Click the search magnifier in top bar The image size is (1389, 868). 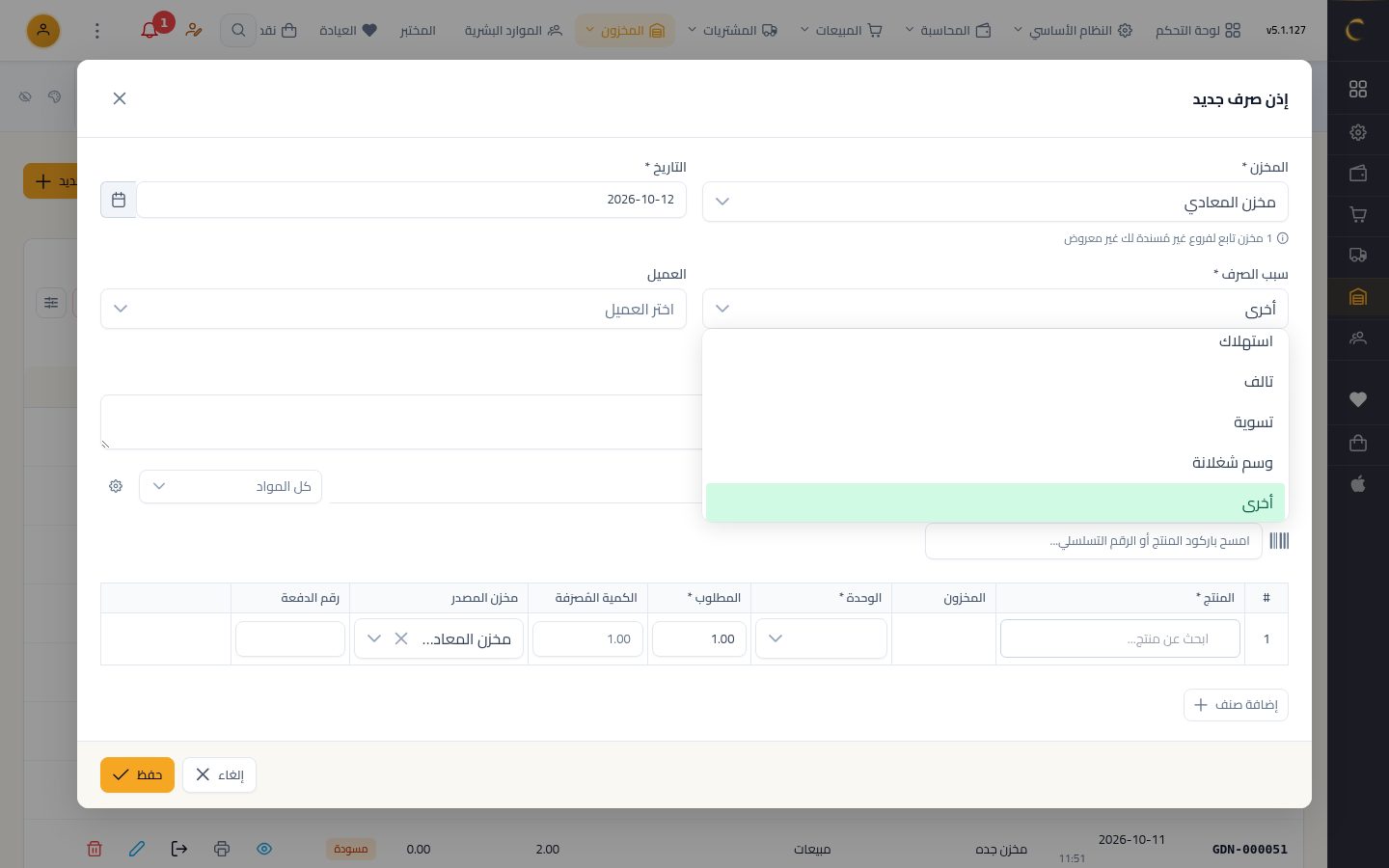coord(238,30)
